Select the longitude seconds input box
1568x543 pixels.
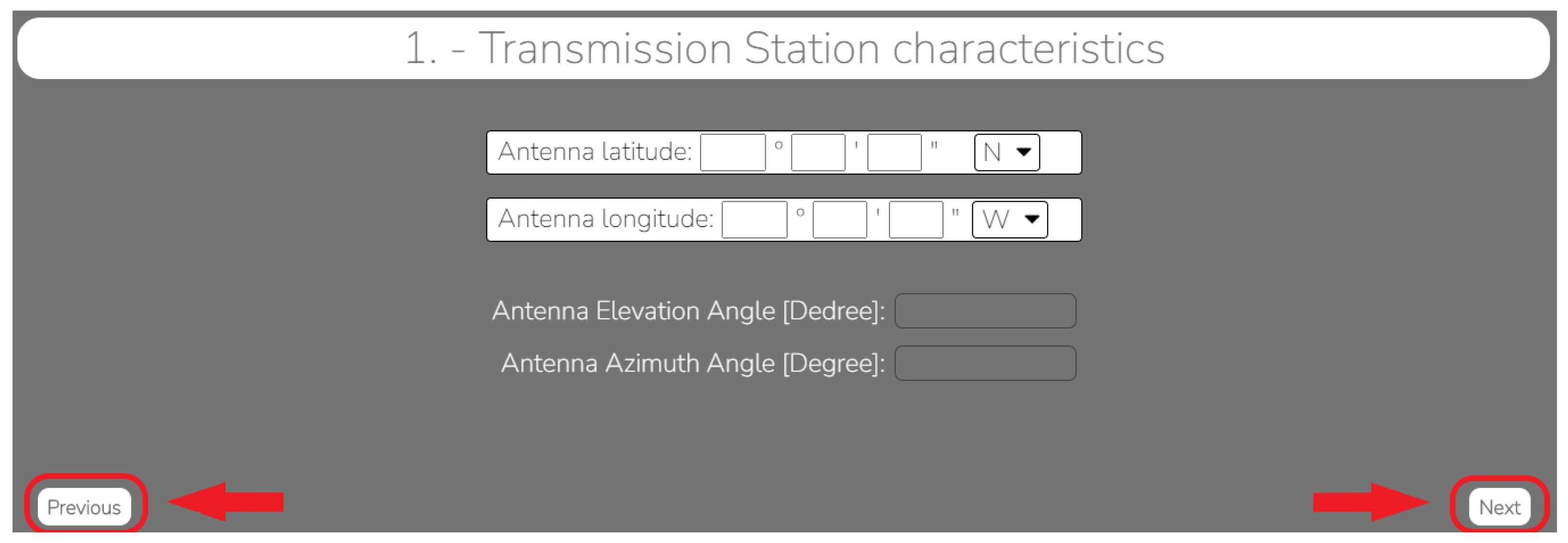[916, 219]
